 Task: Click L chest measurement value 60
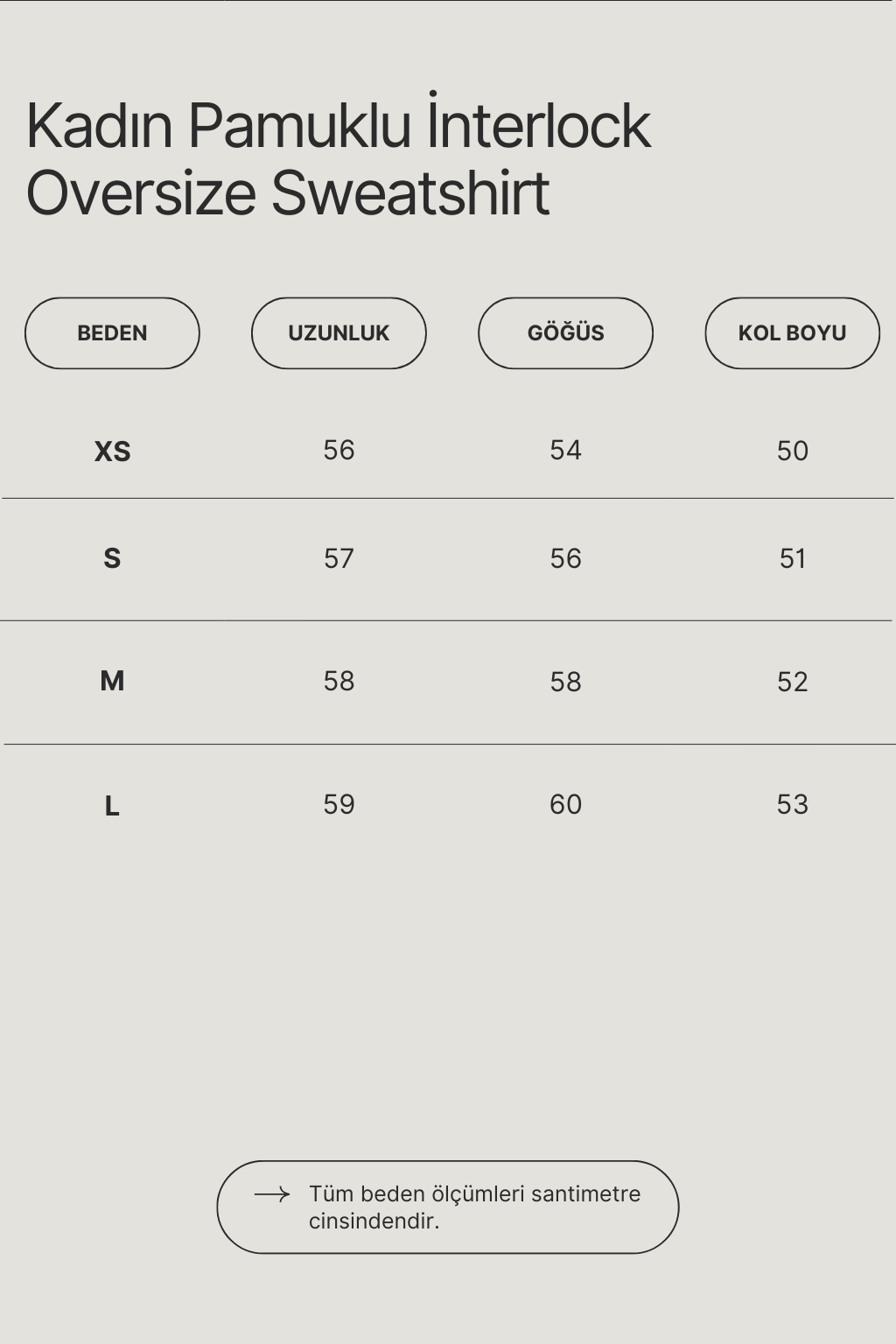565,805
